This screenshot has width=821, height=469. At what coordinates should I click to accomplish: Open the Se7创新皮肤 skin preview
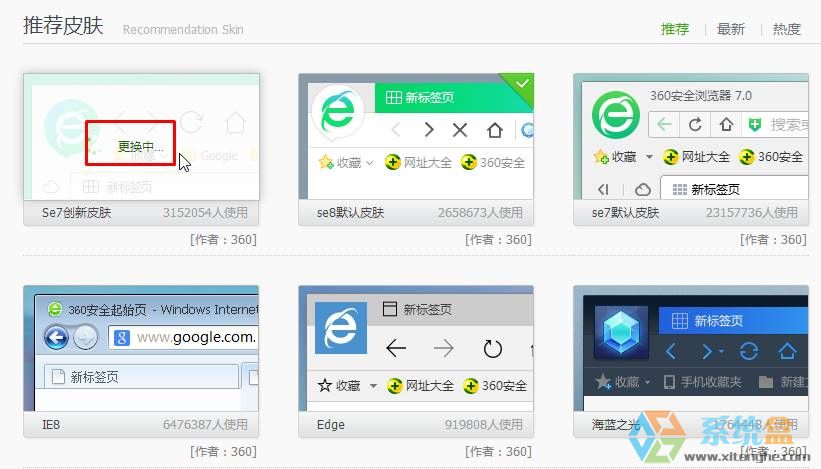[x=141, y=137]
